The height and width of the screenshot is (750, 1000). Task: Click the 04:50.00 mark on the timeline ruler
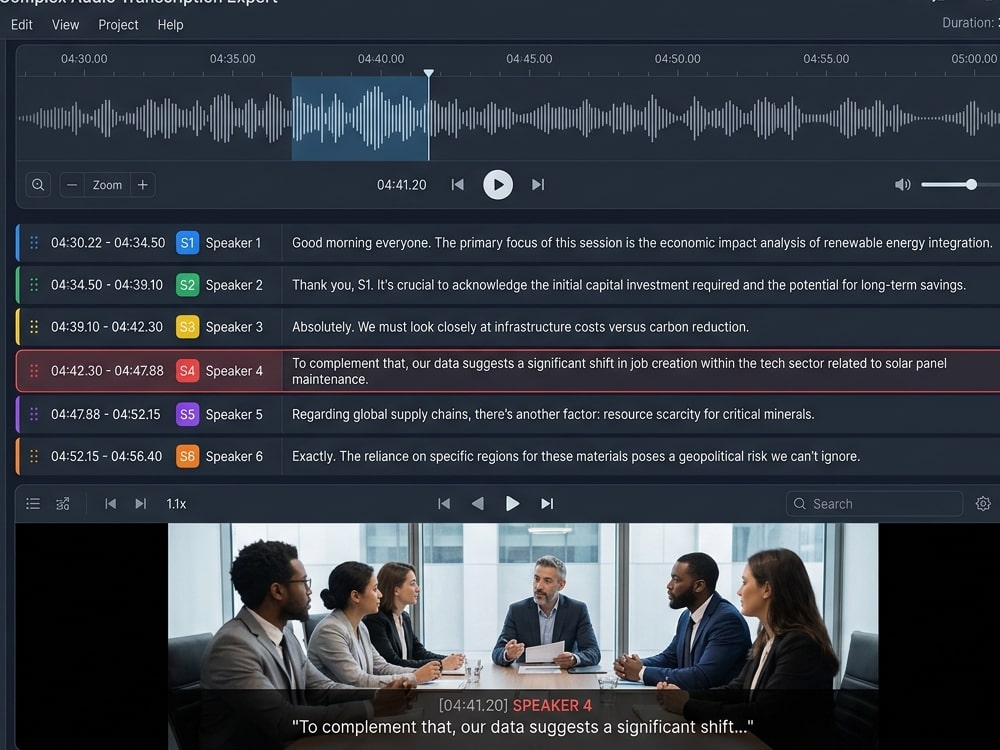[677, 59]
